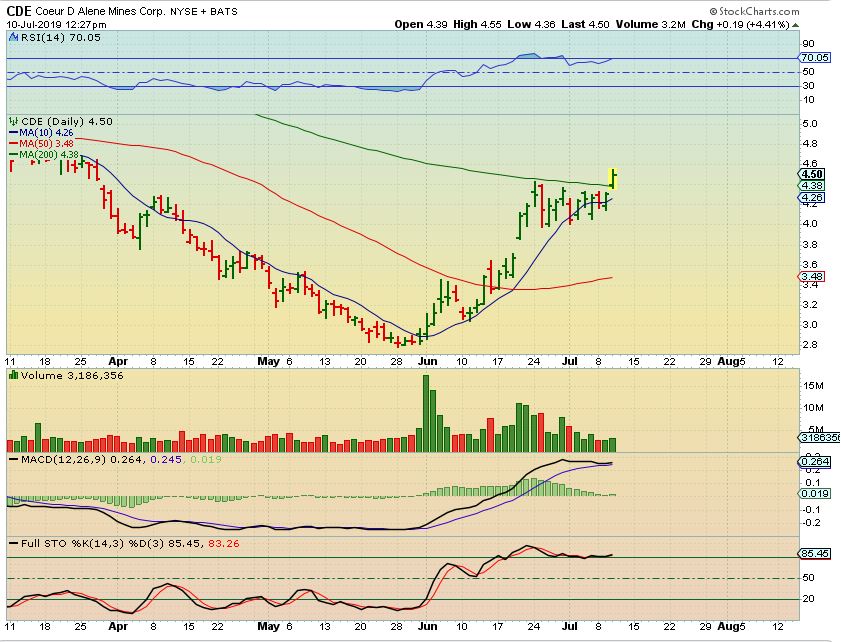Click the 3186356 volume tag on right axis

tap(820, 438)
